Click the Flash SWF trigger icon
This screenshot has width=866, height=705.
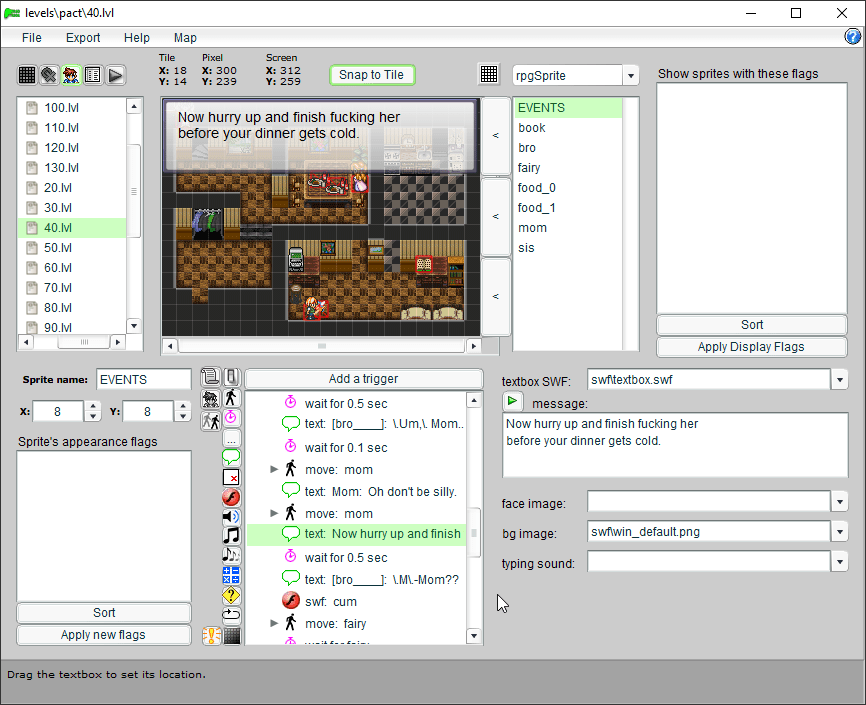pos(231,497)
